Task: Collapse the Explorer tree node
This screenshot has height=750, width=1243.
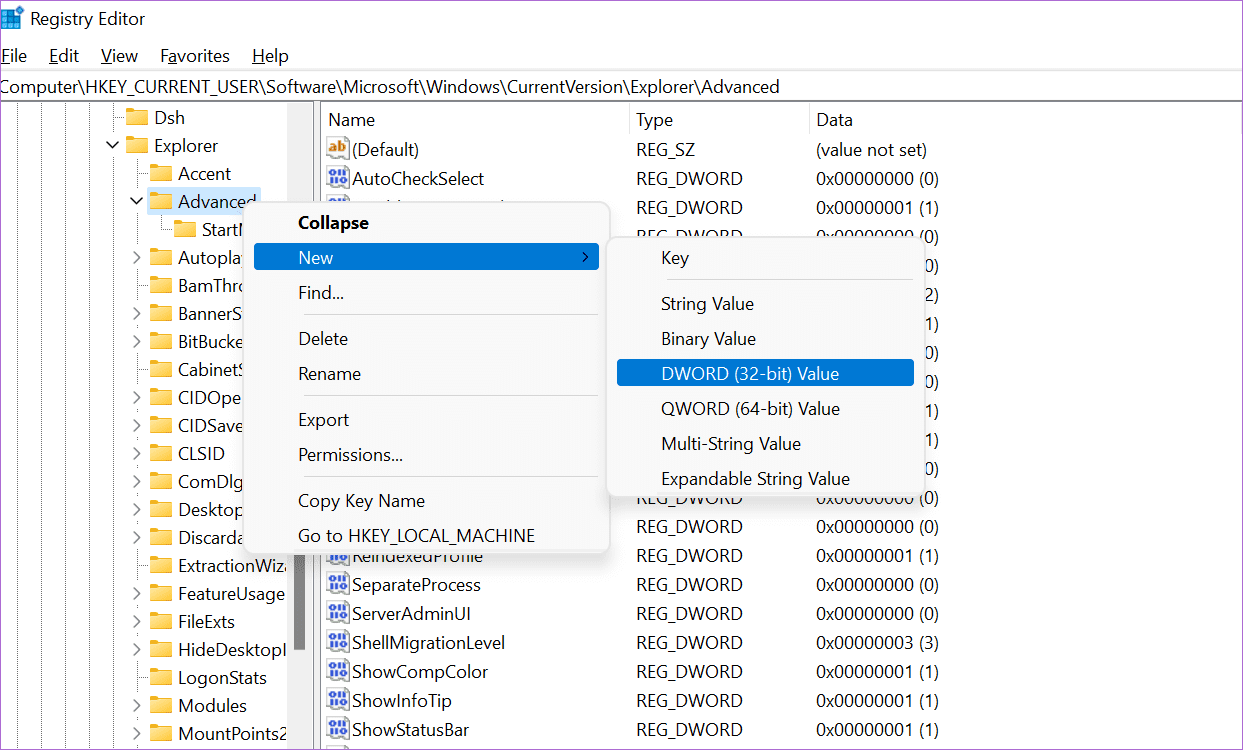Action: tap(112, 145)
